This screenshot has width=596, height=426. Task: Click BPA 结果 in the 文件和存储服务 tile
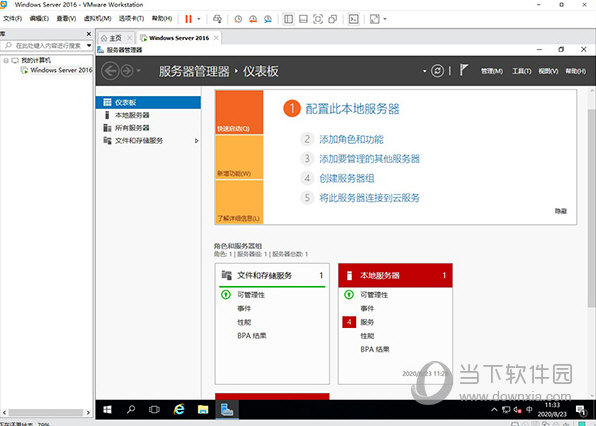point(252,336)
